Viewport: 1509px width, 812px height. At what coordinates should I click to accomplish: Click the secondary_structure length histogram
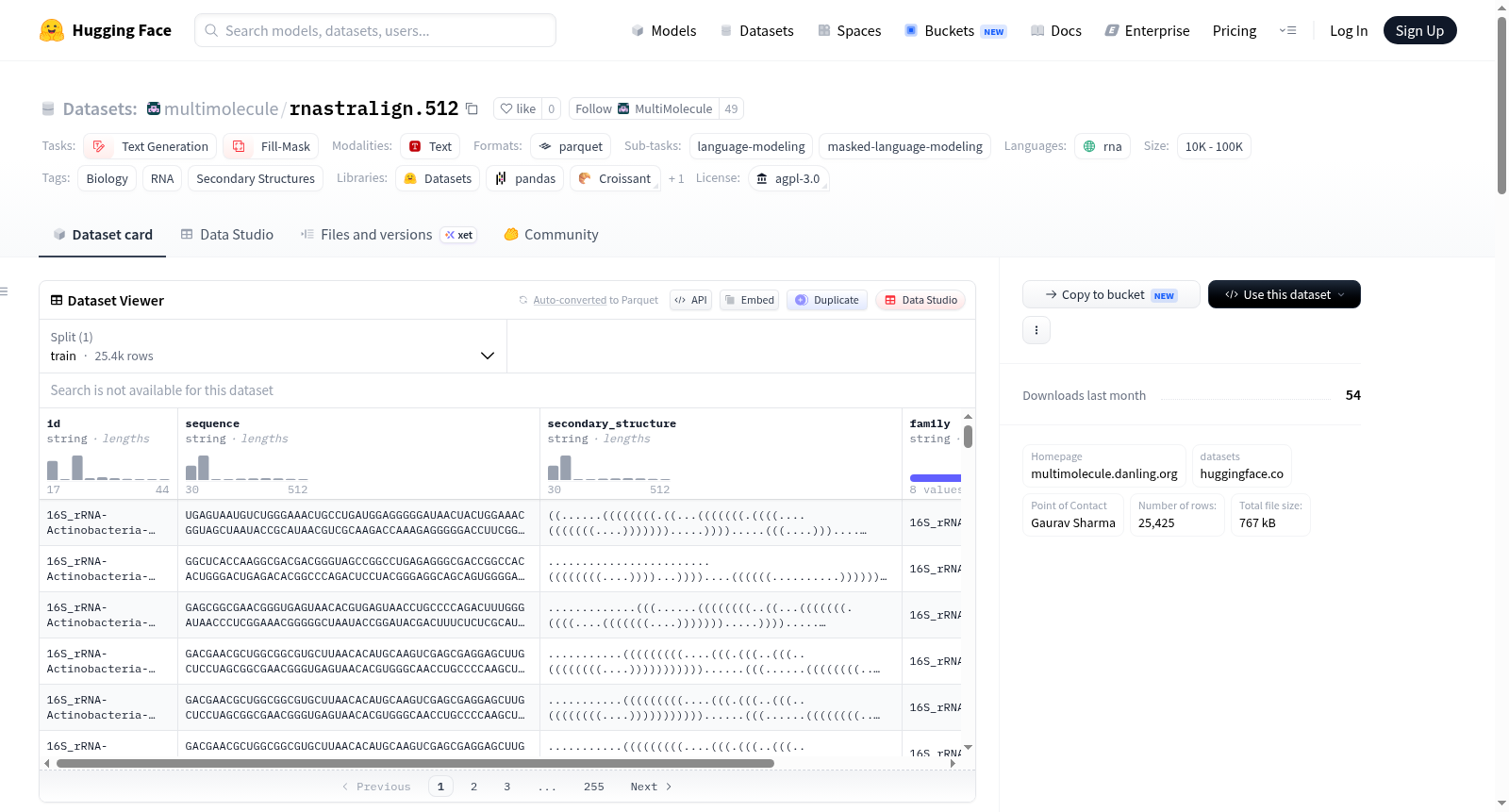tap(609, 468)
